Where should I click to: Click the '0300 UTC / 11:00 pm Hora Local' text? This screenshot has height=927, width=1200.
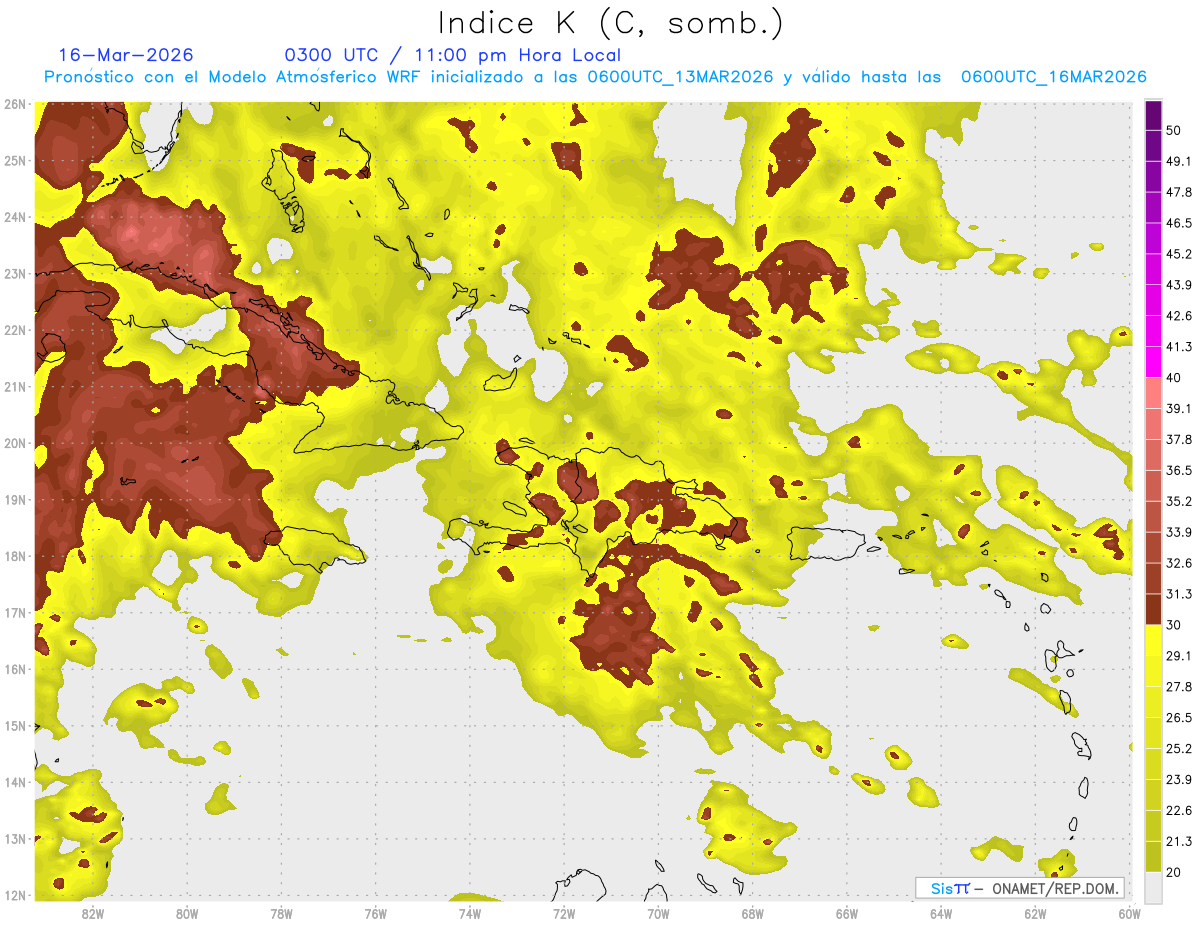click(x=453, y=55)
